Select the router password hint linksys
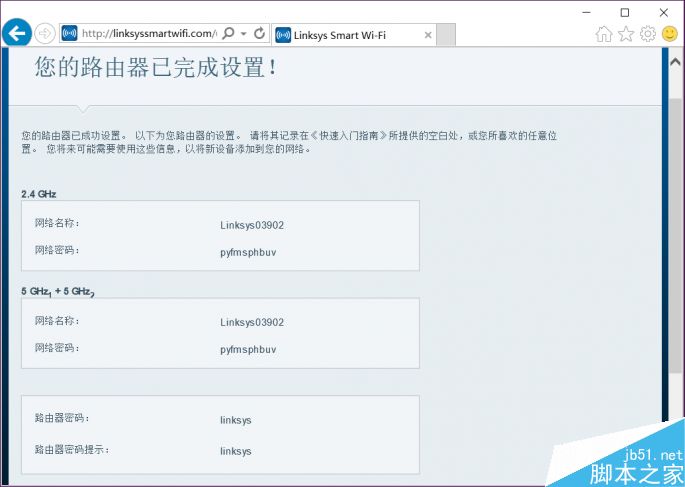Screen dimensions: 685x487 [x=236, y=451]
